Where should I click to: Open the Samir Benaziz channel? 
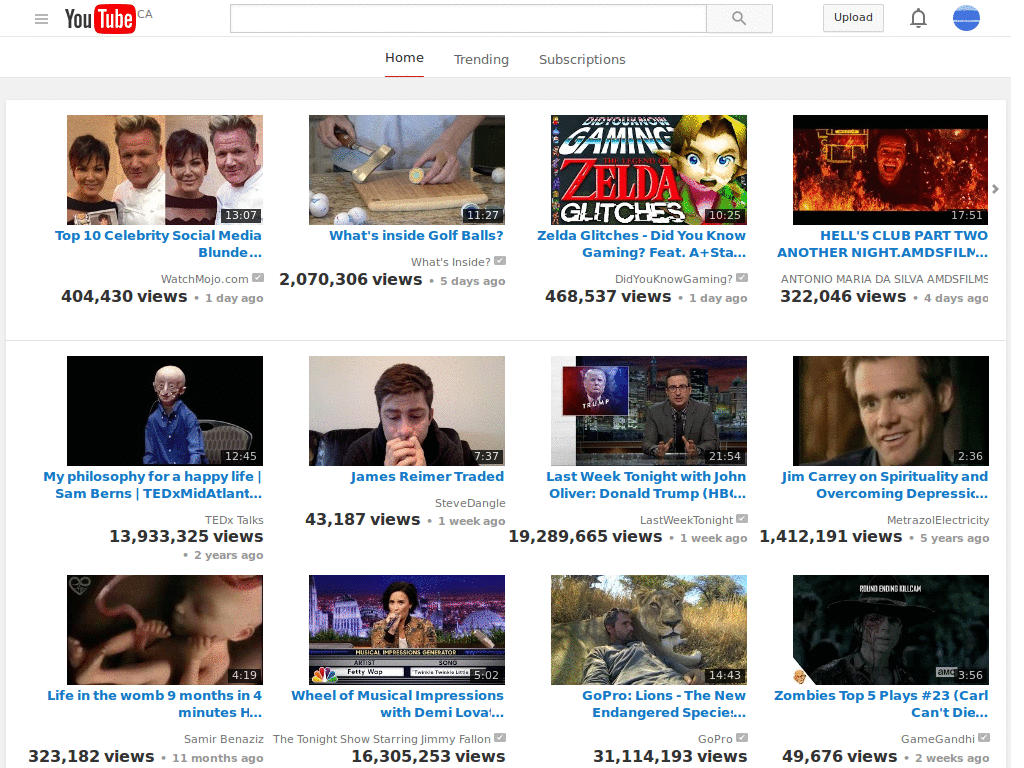(x=223, y=739)
